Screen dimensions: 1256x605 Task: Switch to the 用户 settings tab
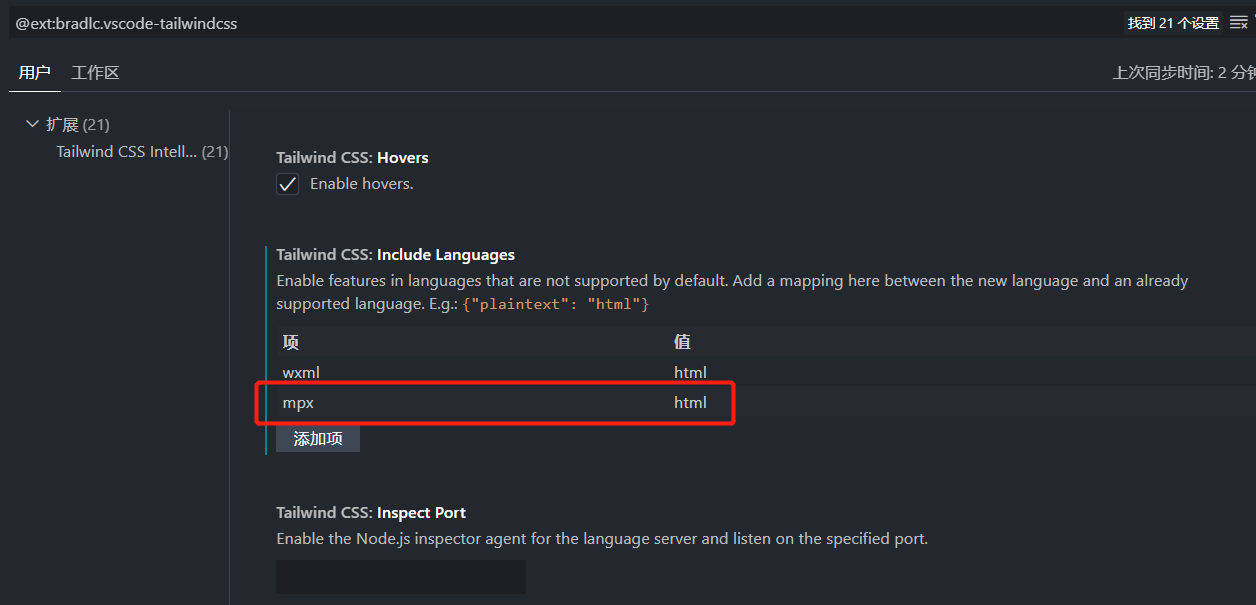coord(35,73)
